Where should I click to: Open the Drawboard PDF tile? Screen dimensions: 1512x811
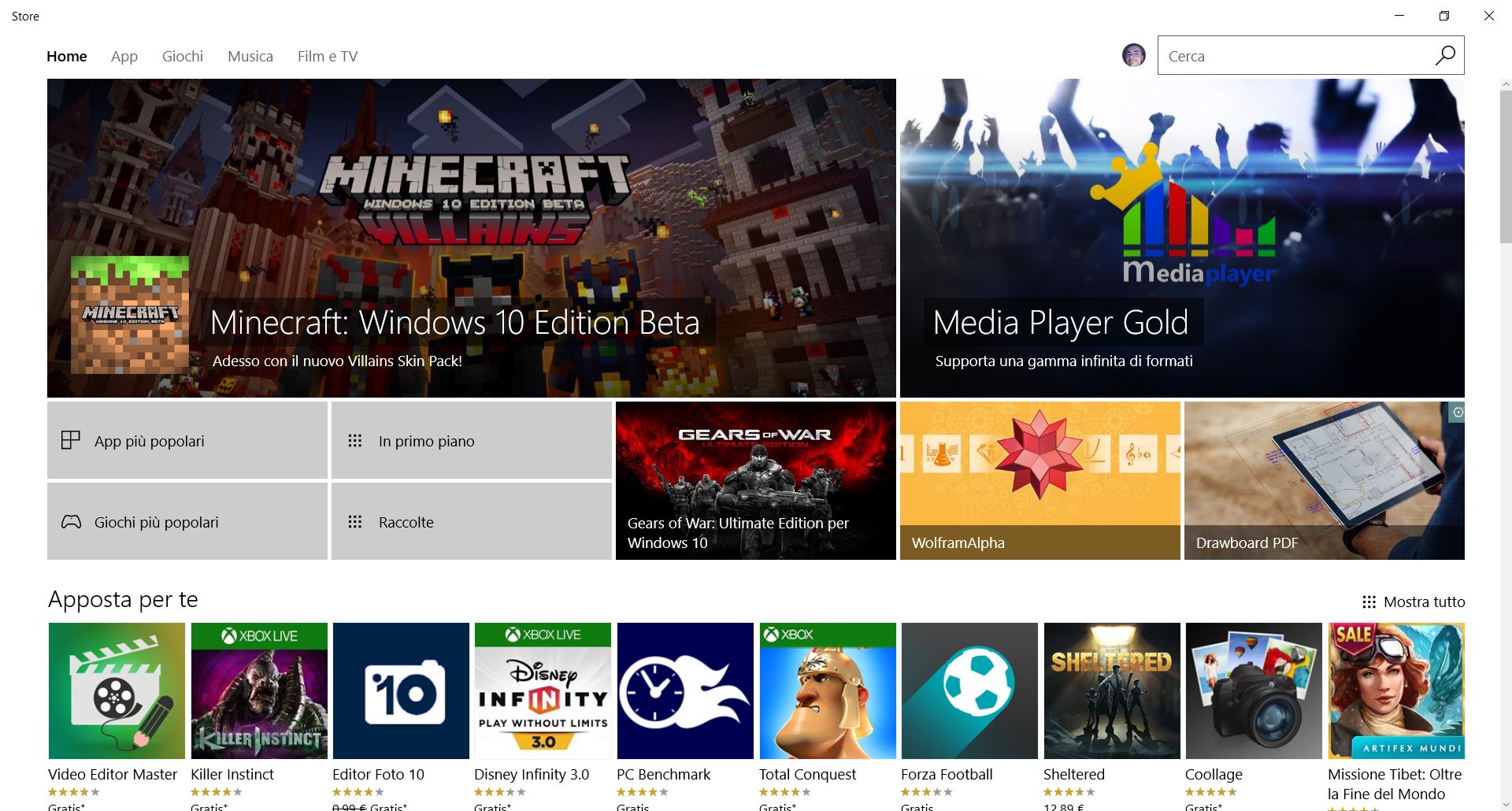tap(1325, 480)
